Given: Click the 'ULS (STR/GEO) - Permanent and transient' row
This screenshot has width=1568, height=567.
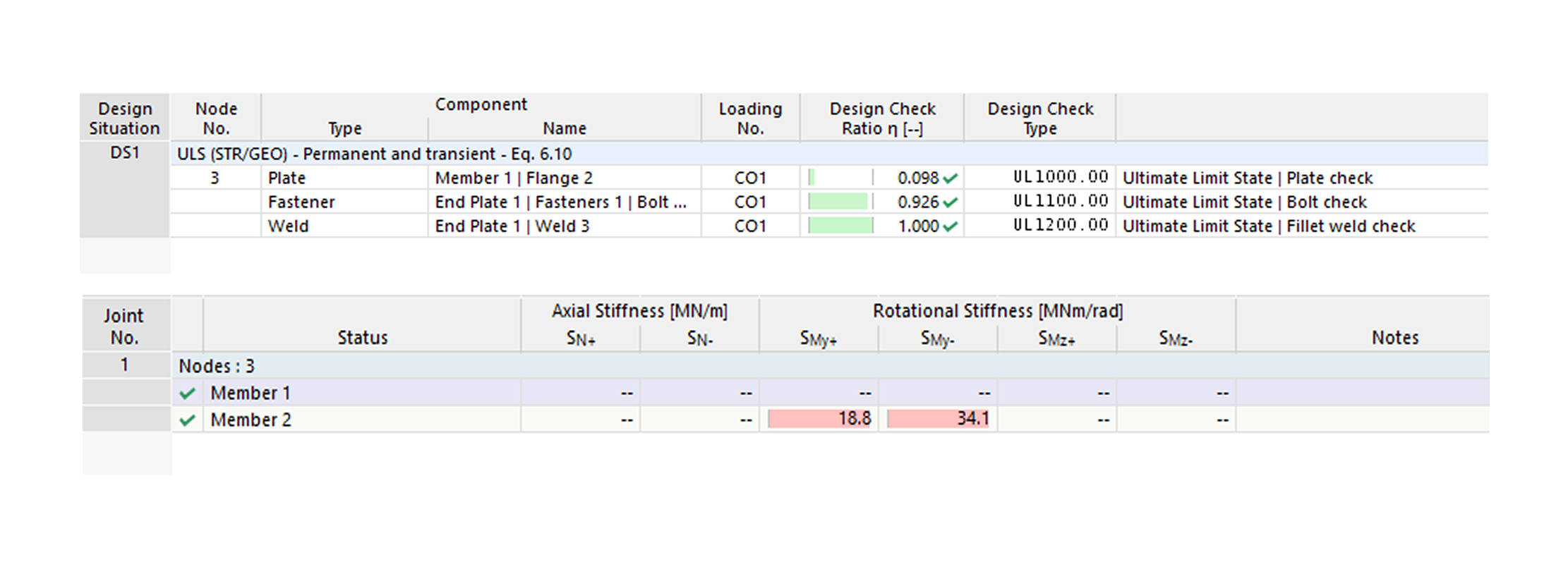Looking at the screenshot, I should [x=829, y=154].
